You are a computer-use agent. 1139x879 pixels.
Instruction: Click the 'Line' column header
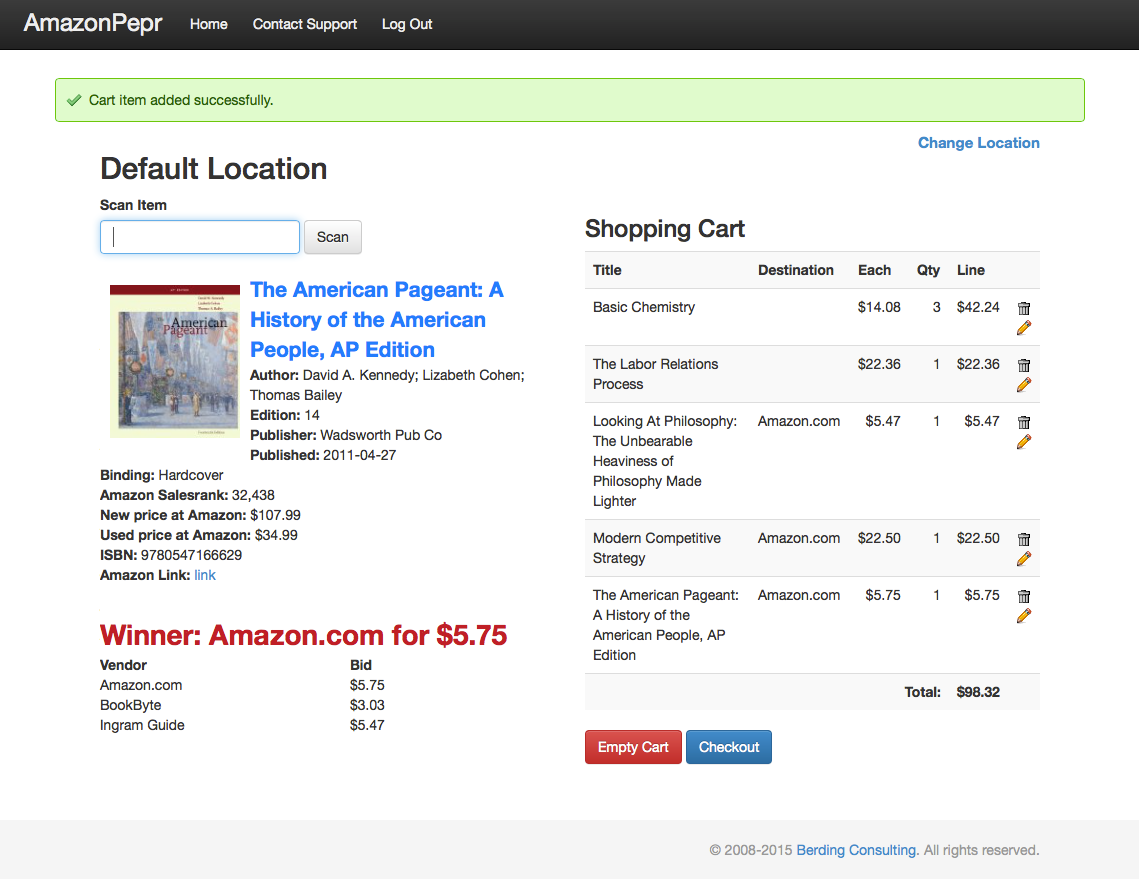tap(970, 270)
